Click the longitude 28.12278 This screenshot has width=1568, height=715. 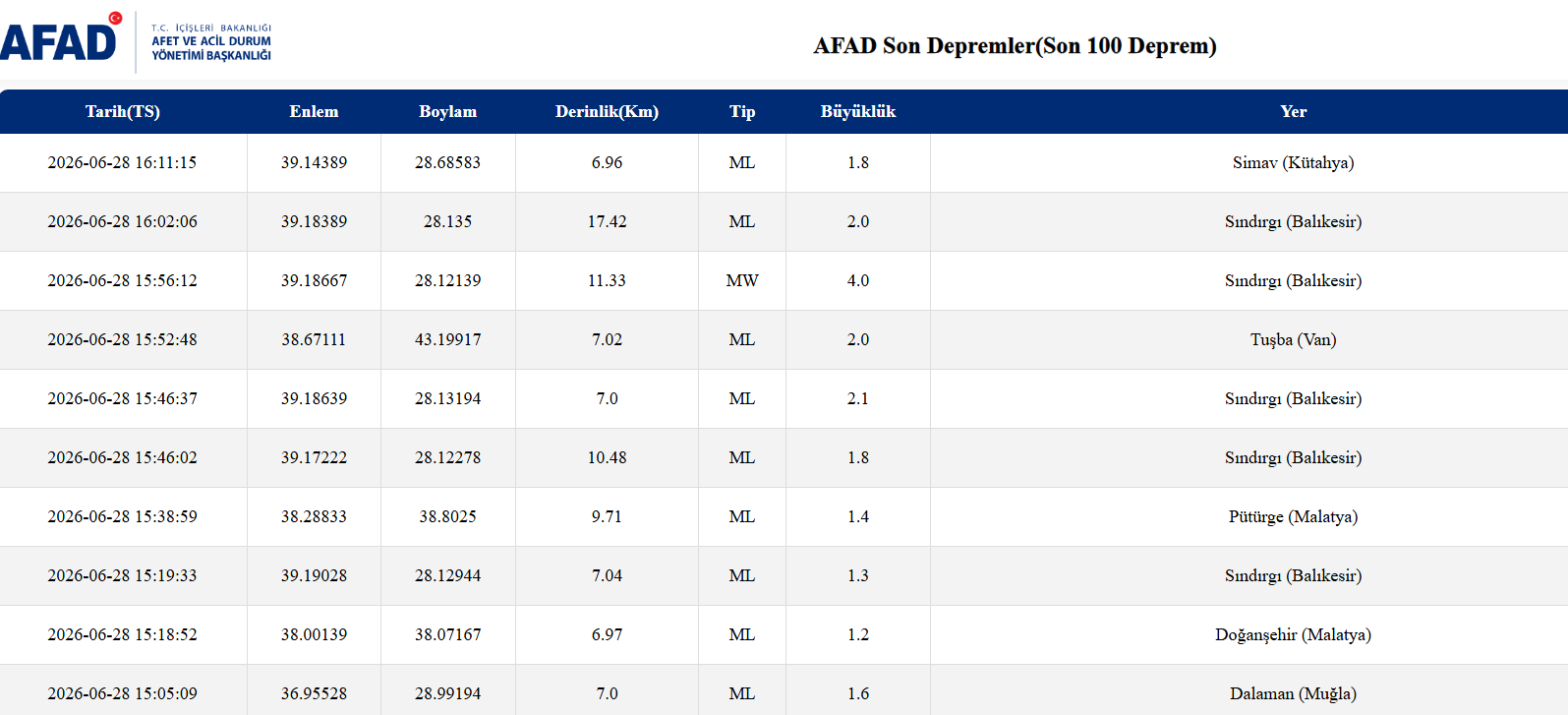[448, 457]
